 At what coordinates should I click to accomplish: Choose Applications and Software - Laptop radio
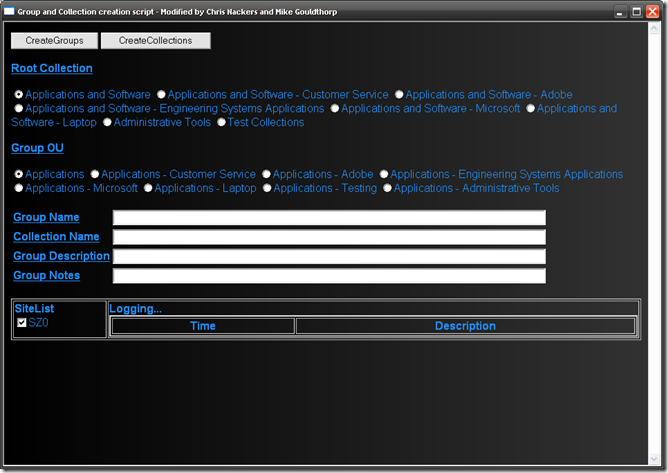click(x=530, y=108)
